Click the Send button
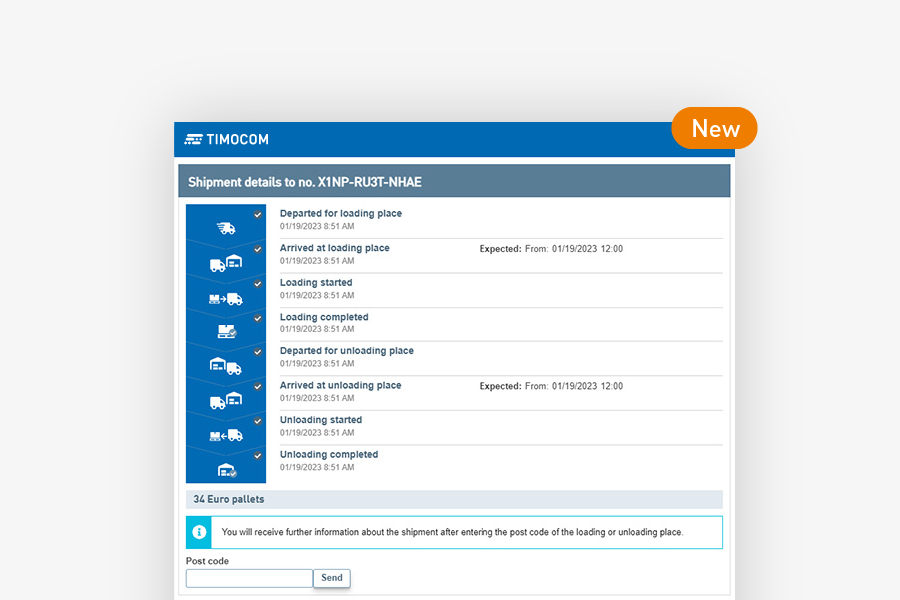 (332, 578)
